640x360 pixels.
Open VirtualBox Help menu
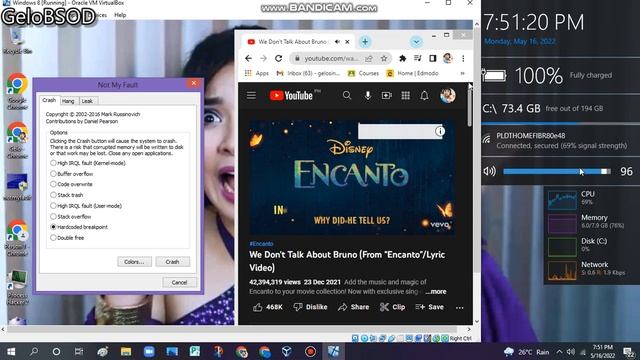[120, 15]
